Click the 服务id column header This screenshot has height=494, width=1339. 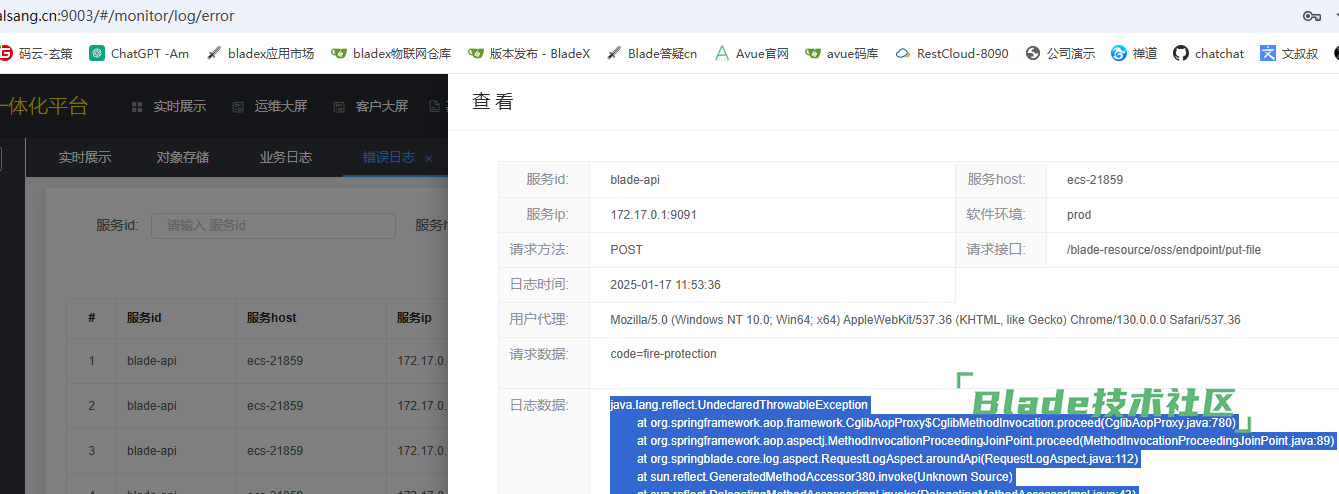pos(144,317)
